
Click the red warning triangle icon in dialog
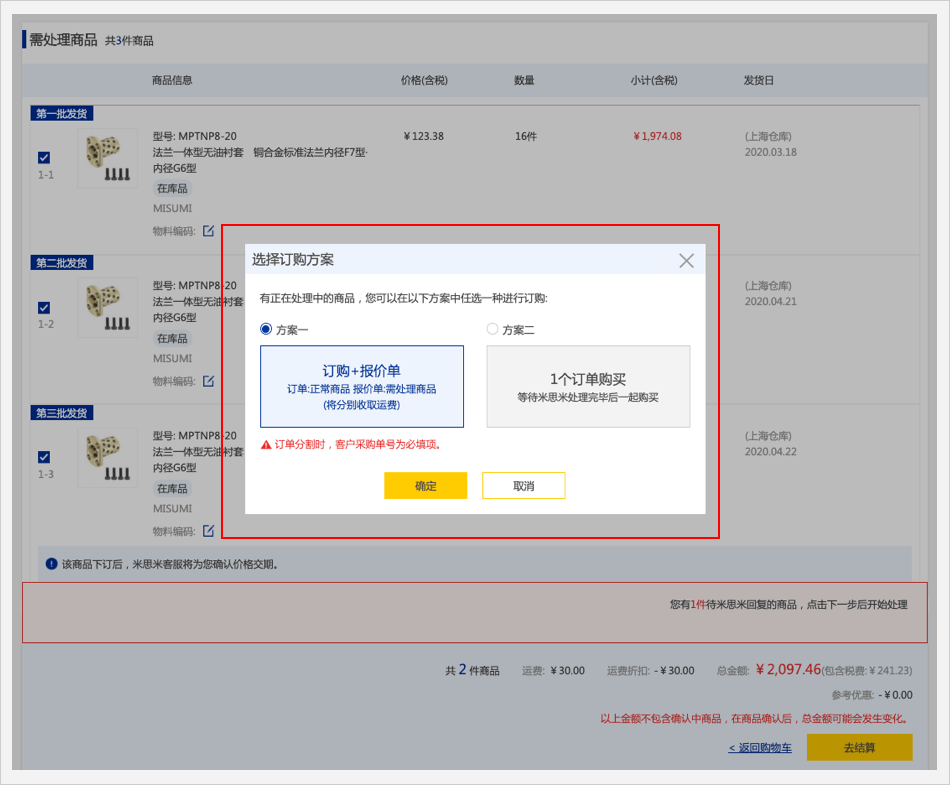[x=266, y=444]
